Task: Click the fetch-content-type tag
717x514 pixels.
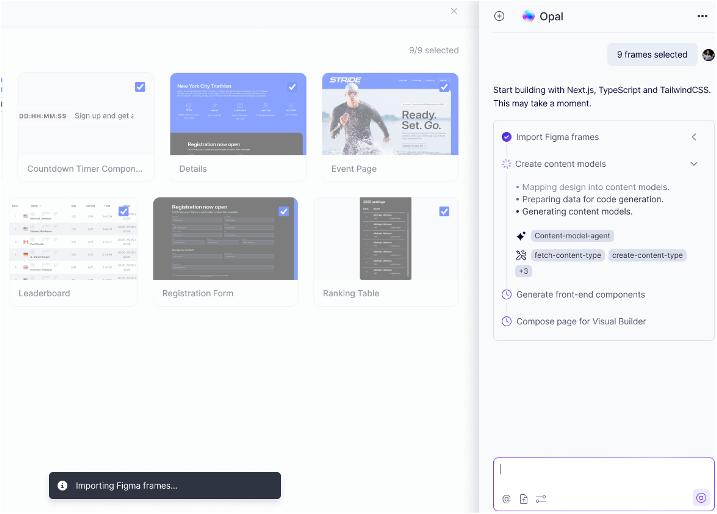Action: (567, 256)
